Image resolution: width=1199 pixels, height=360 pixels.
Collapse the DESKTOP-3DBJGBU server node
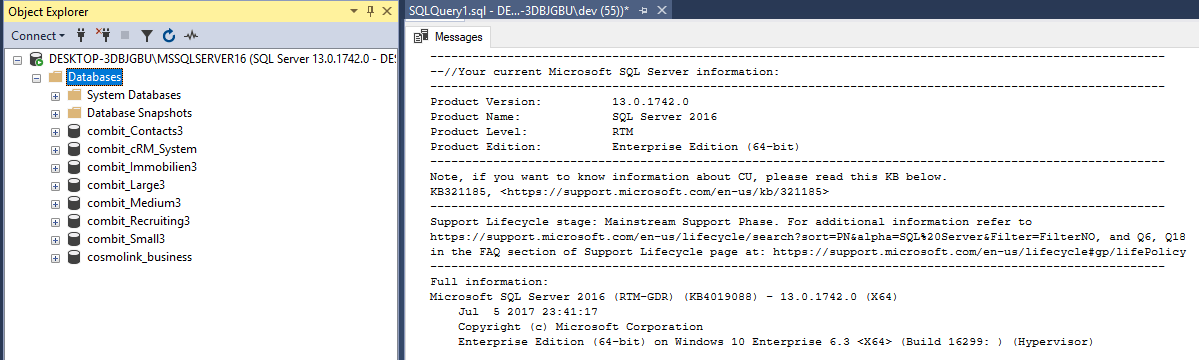click(18, 59)
